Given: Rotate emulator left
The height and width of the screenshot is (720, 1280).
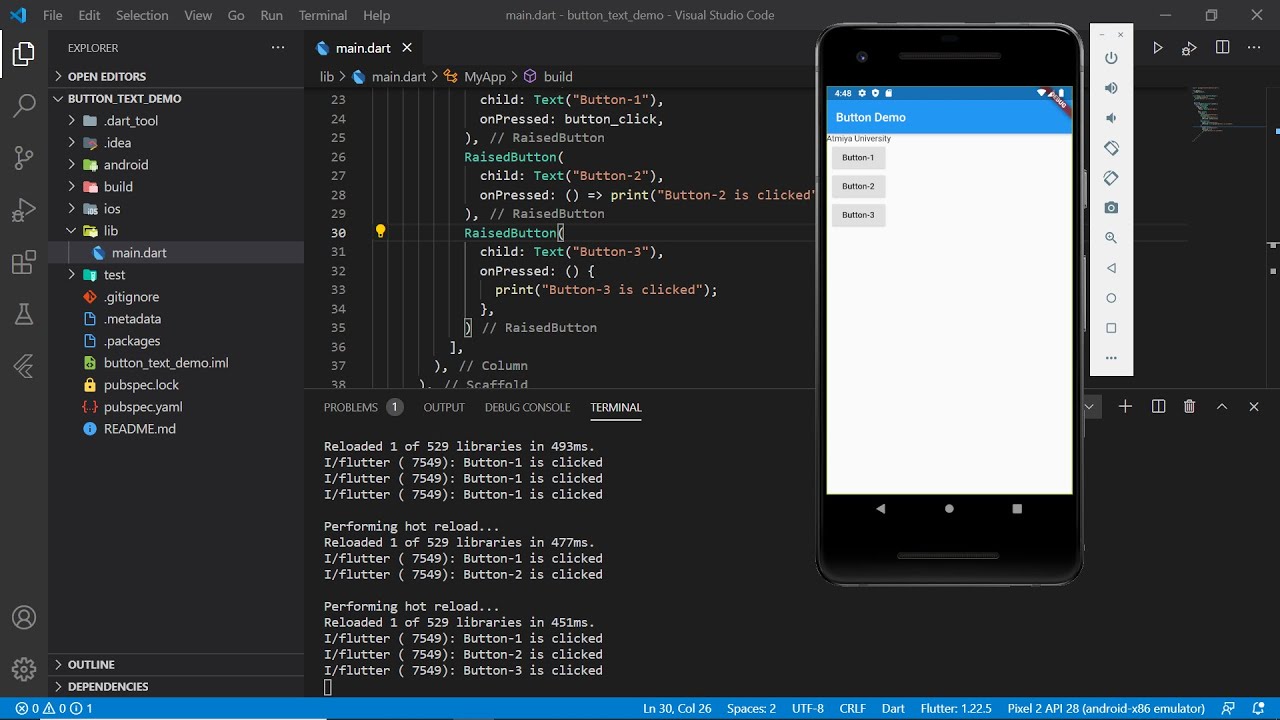Looking at the screenshot, I should (x=1111, y=148).
